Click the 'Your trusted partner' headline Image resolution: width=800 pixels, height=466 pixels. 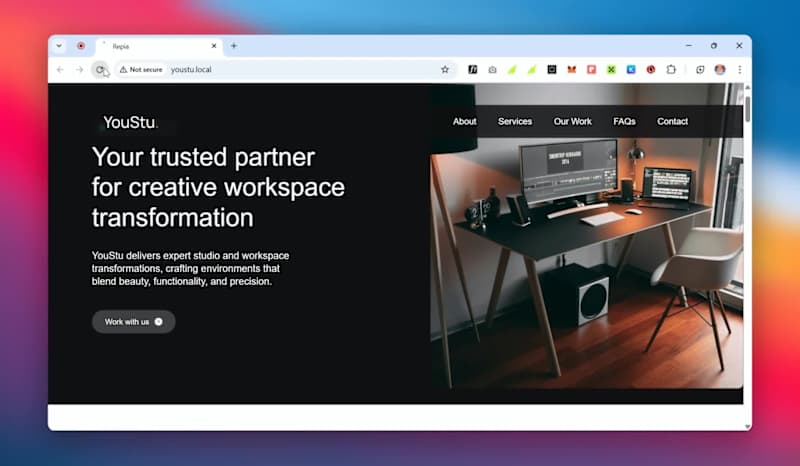(x=218, y=187)
